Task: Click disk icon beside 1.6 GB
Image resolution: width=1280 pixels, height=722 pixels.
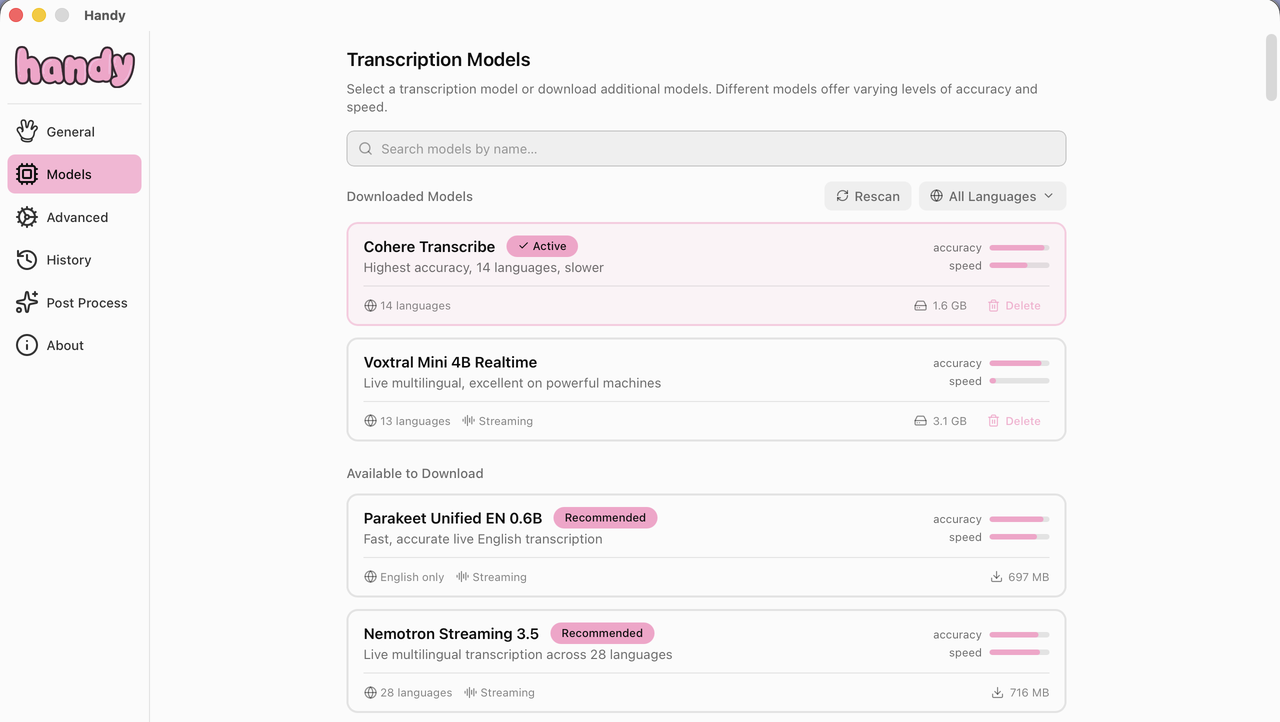Action: [921, 306]
